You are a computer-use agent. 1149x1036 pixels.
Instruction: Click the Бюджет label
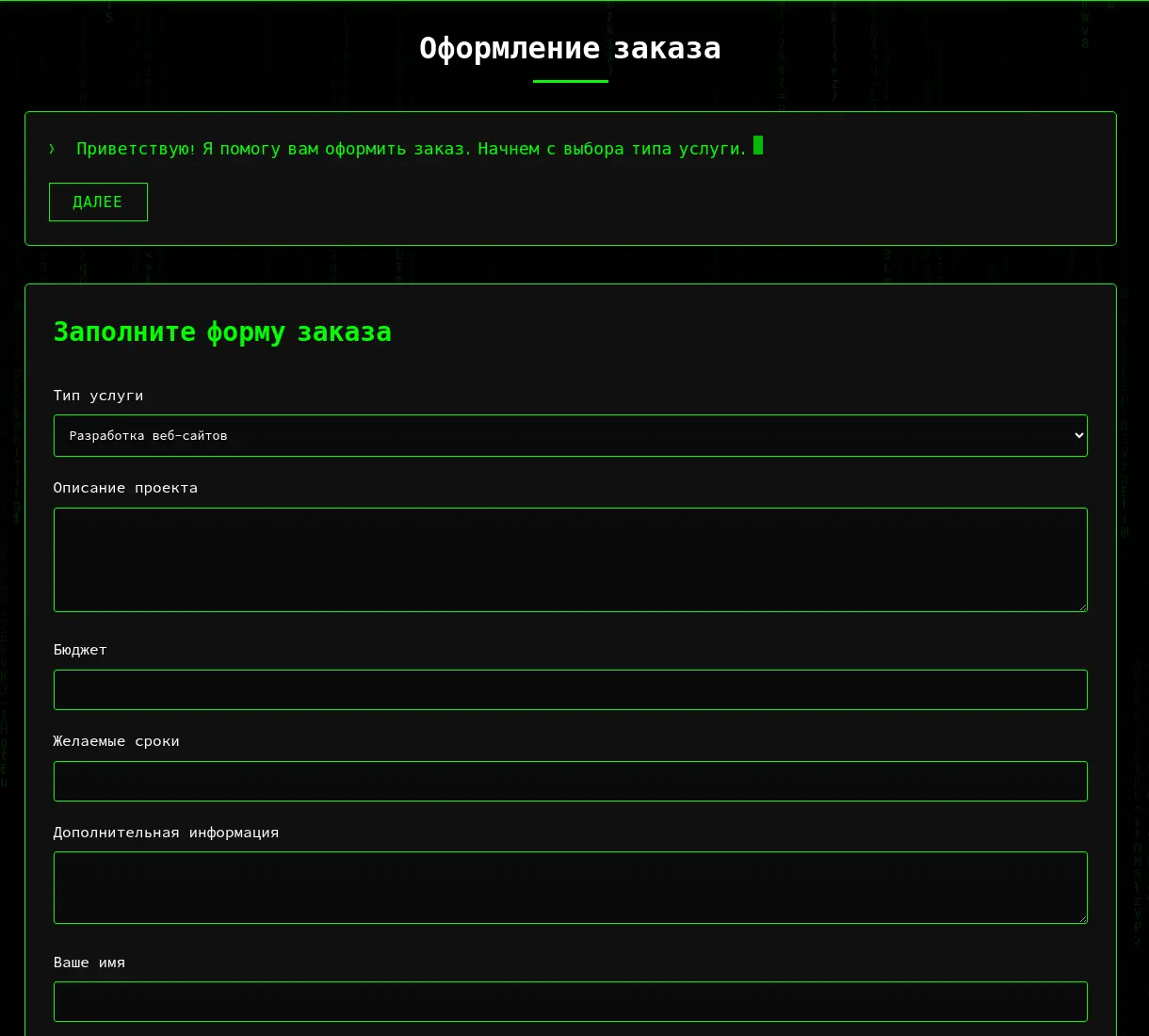click(80, 650)
